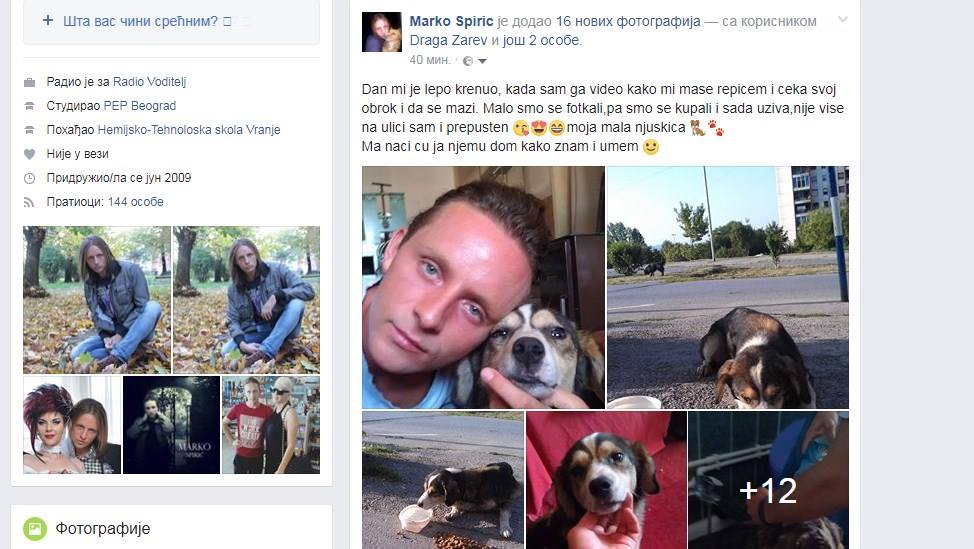Screen dimensions: 974x549
Task: Click the briefcase work icon
Action: coord(29,82)
